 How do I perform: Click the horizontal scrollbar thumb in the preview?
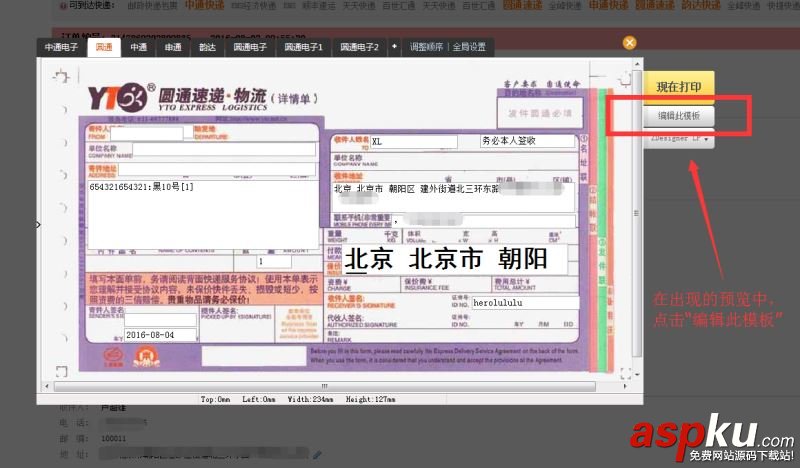click(324, 386)
